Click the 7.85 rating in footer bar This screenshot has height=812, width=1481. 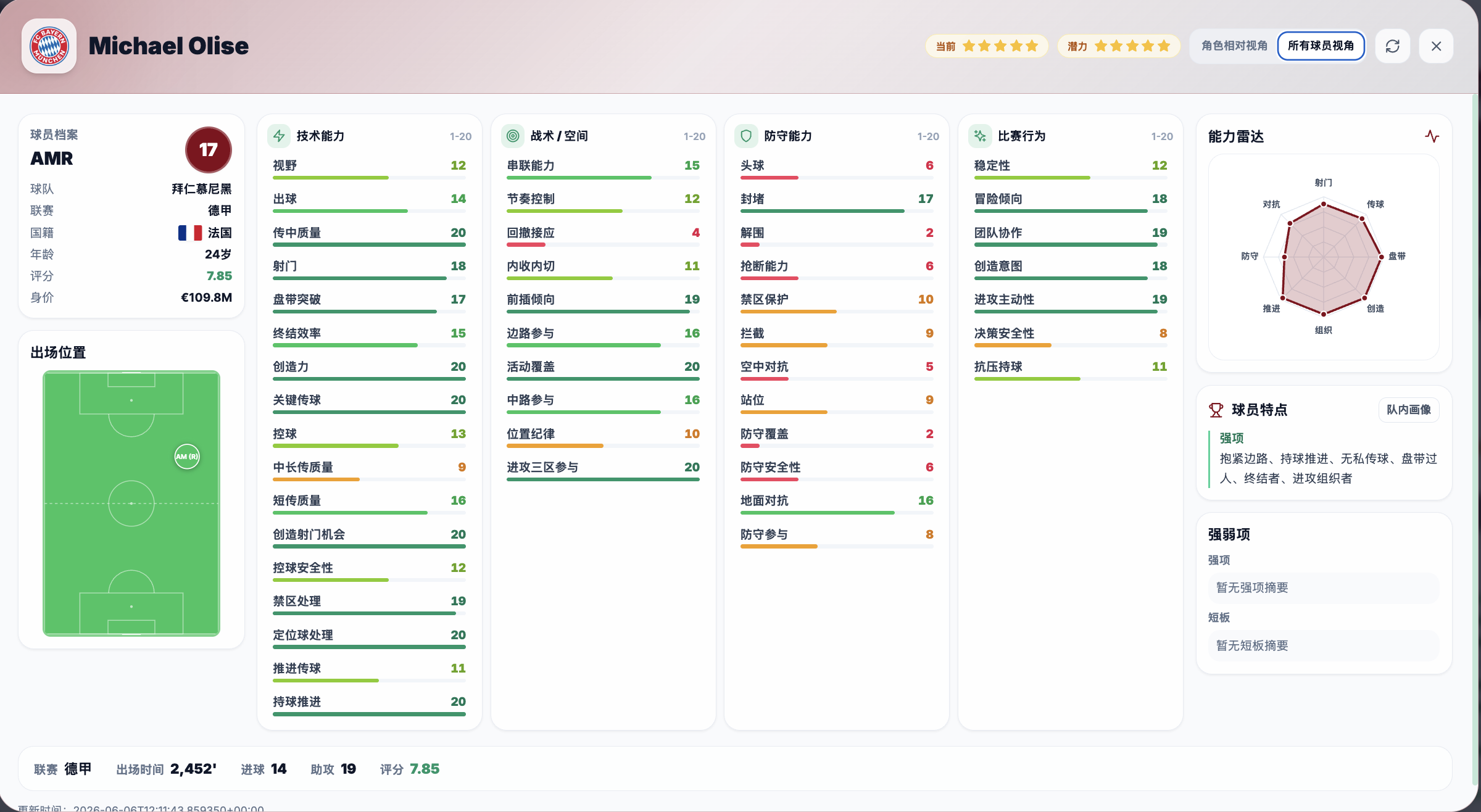point(425,769)
